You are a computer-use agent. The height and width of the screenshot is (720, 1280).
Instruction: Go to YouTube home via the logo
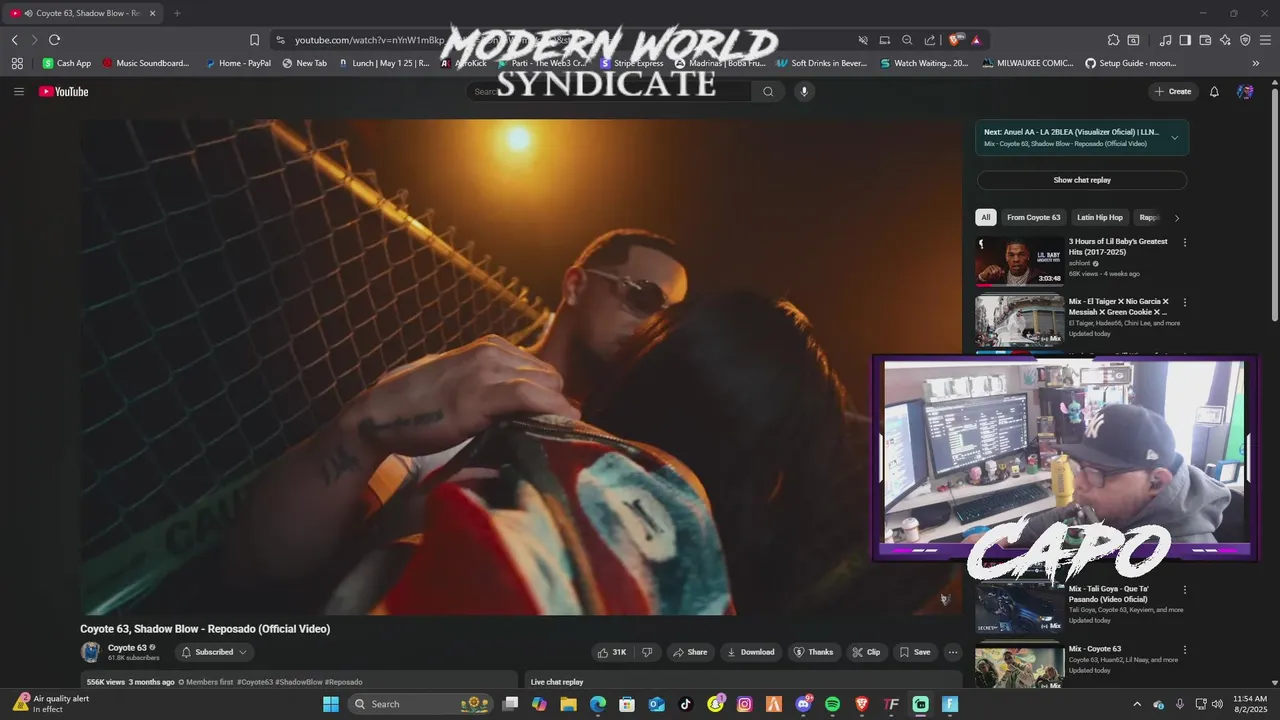tap(64, 91)
